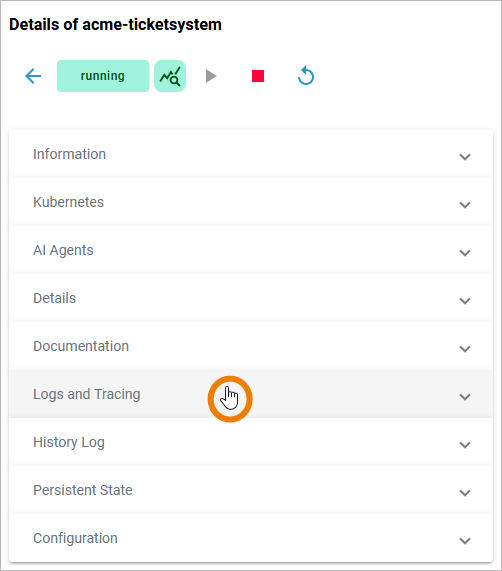
Task: Expand the History Log chevron
Action: click(465, 445)
